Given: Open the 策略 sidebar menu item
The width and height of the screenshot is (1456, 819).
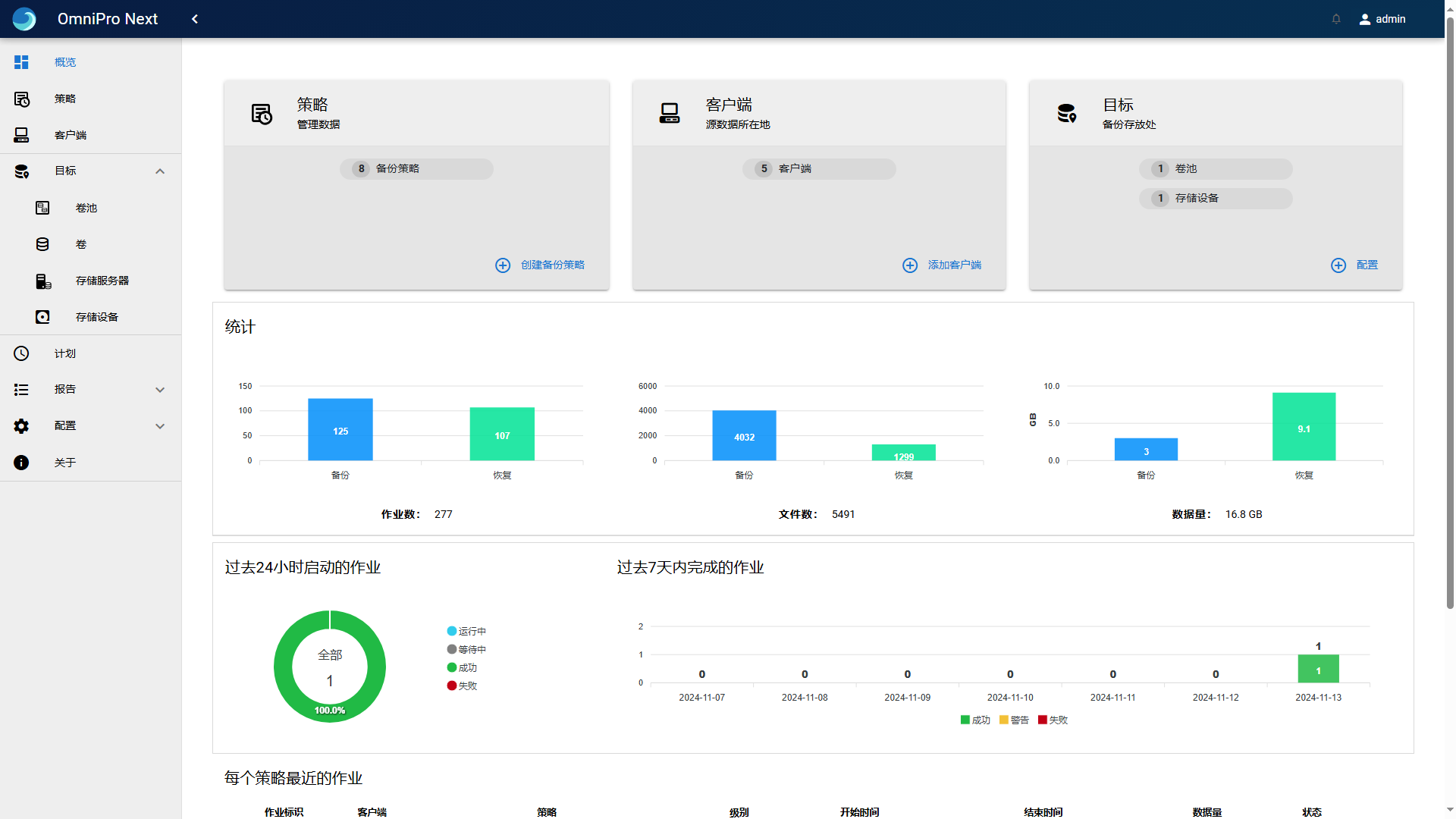Looking at the screenshot, I should click(65, 99).
